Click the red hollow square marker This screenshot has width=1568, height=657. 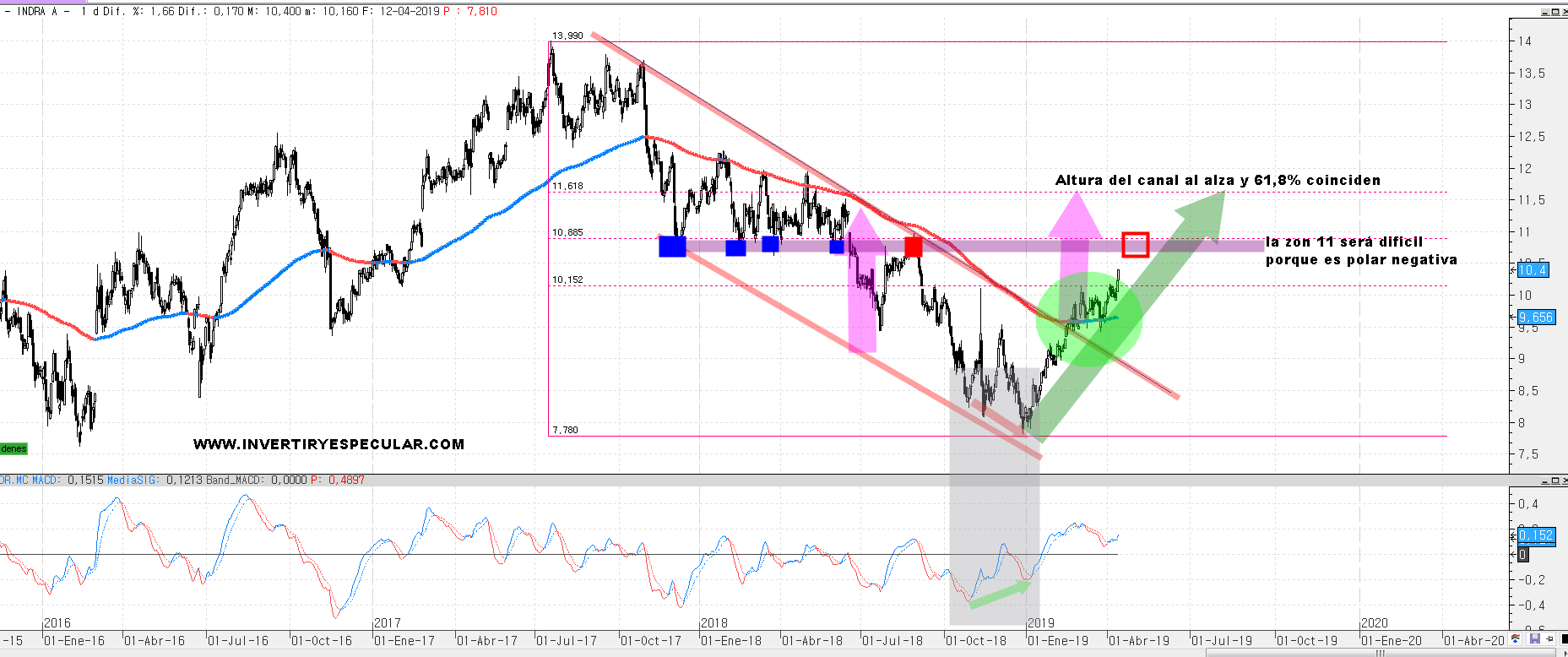pyautogui.click(x=1135, y=245)
